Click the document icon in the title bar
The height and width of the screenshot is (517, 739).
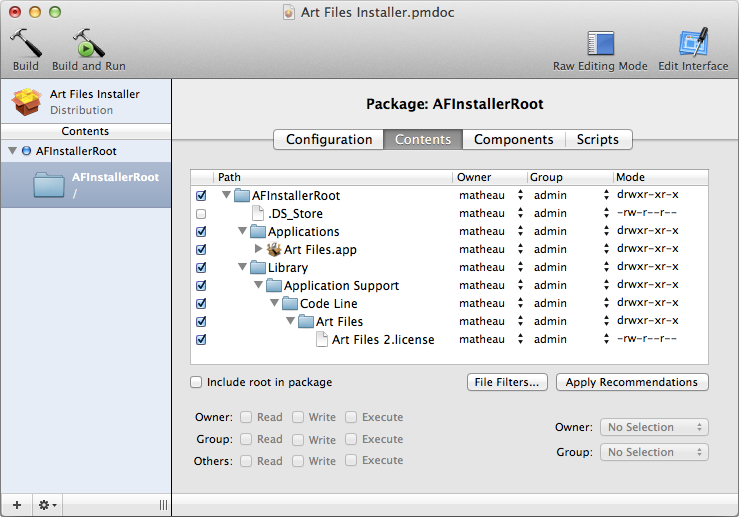[x=289, y=12]
